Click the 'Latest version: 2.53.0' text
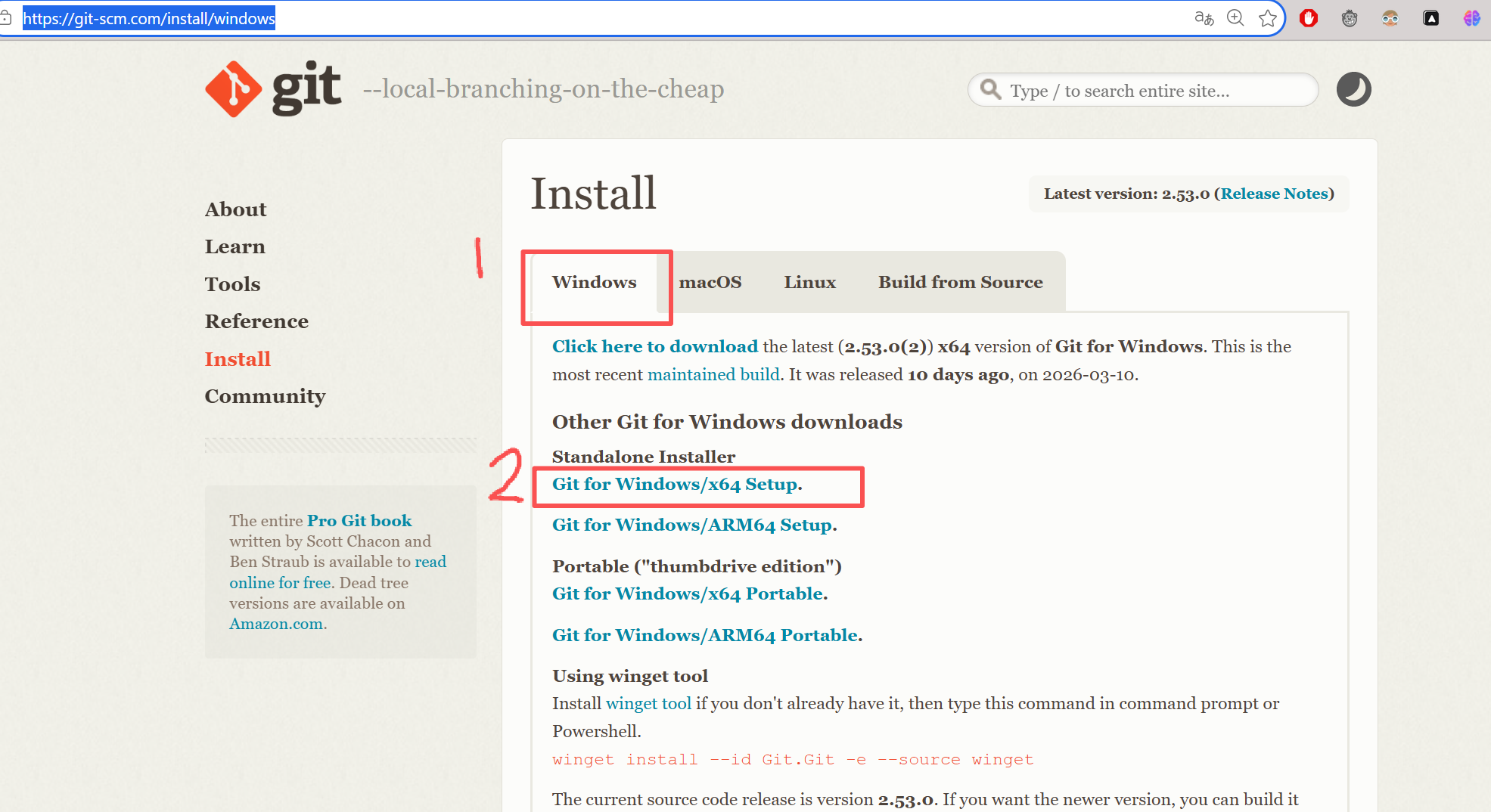This screenshot has width=1491, height=812. pyautogui.click(x=1126, y=194)
